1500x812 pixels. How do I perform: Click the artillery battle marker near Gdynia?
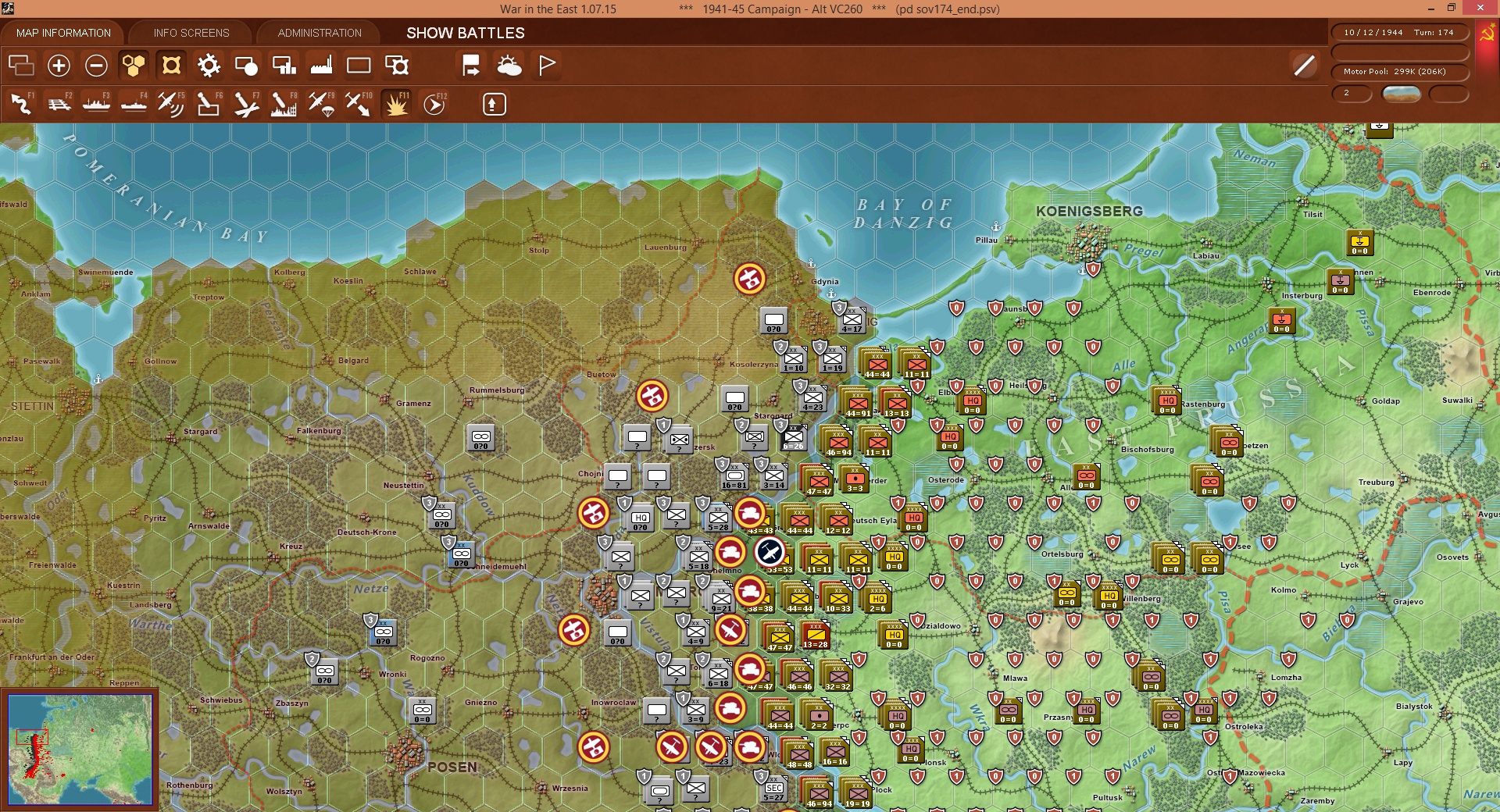(x=750, y=279)
